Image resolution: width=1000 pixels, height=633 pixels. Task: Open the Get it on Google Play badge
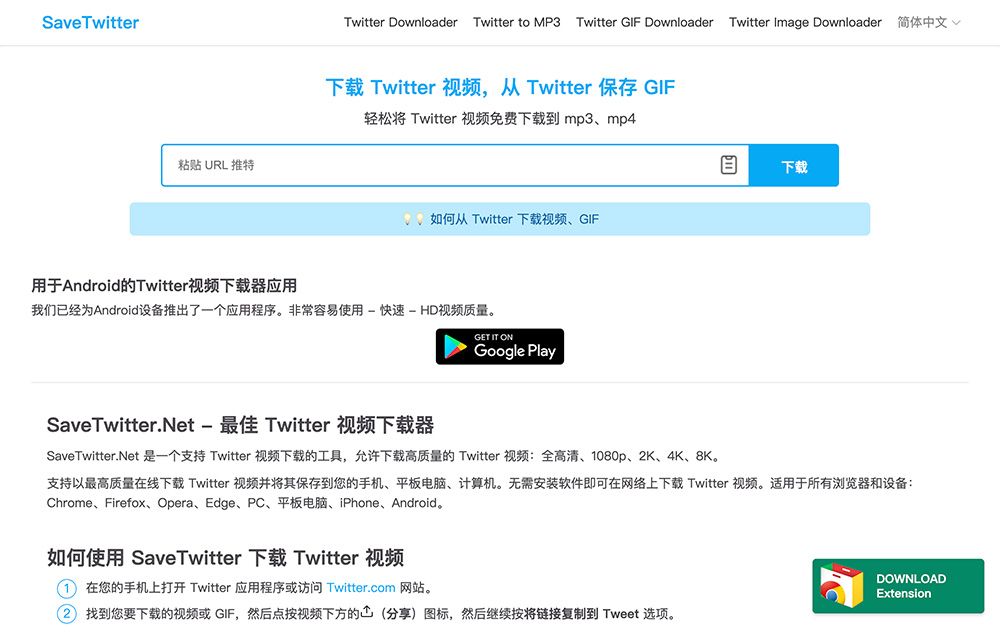(x=500, y=347)
